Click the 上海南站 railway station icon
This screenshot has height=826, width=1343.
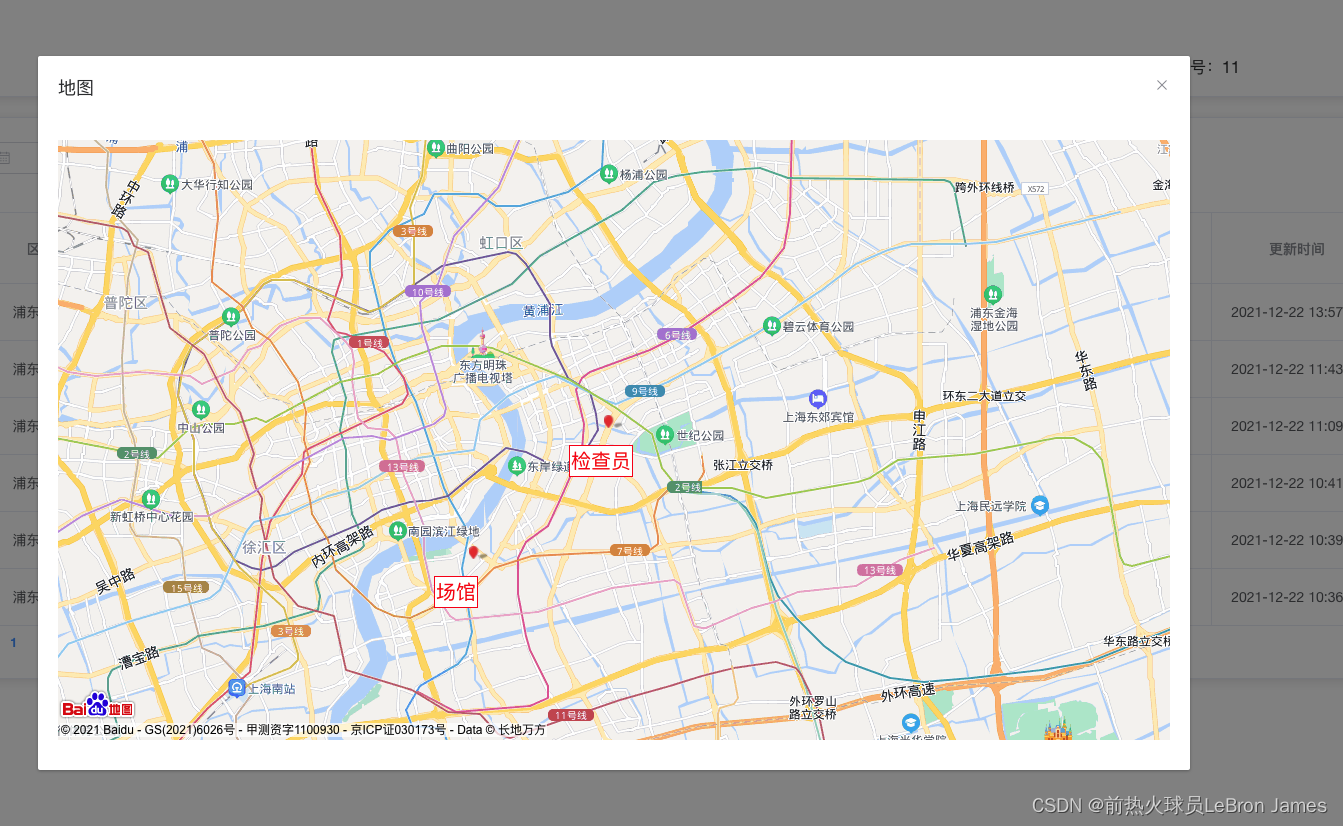236,688
